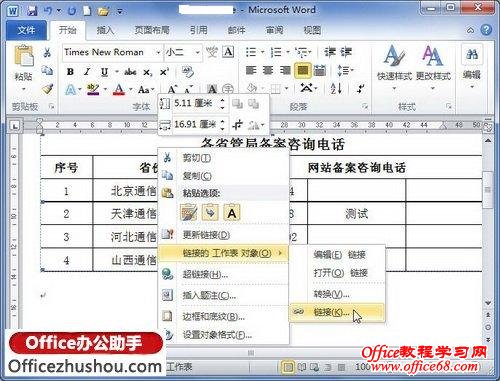Click the minimize ribbon caret icon
This screenshot has width=500, height=381.
coord(470,31)
